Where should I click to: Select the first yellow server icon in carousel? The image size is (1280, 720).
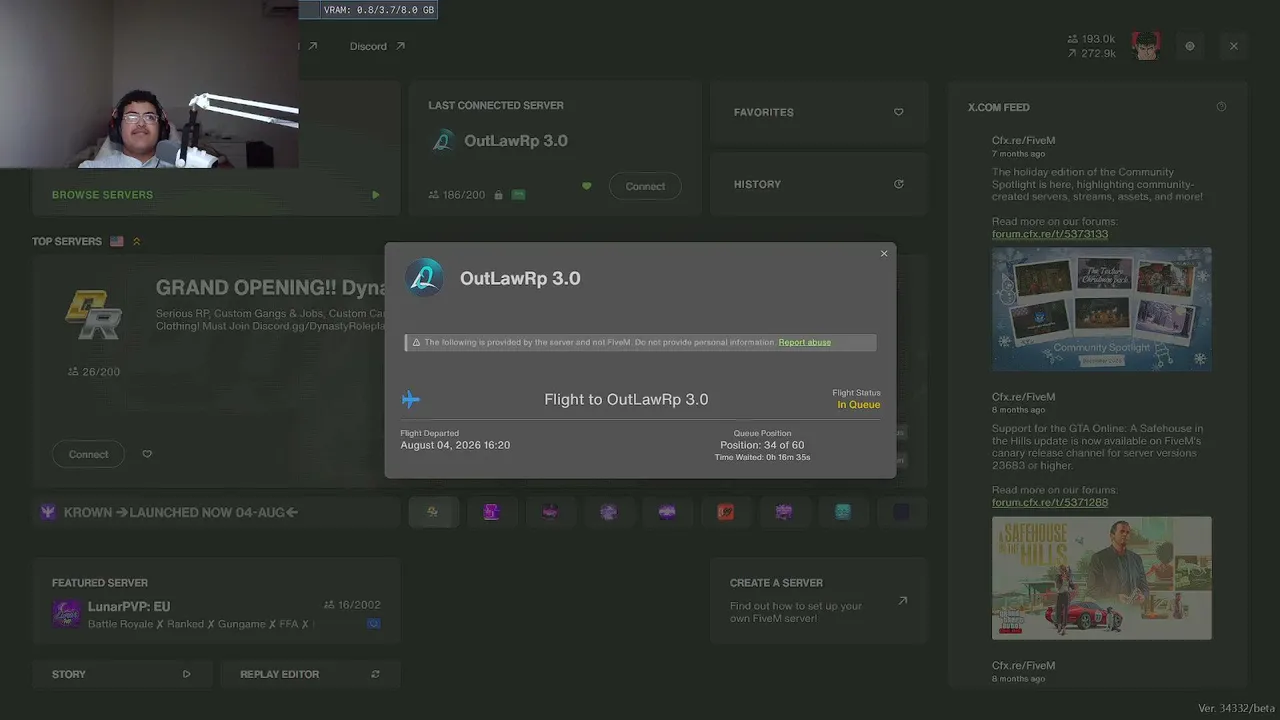[x=433, y=512]
